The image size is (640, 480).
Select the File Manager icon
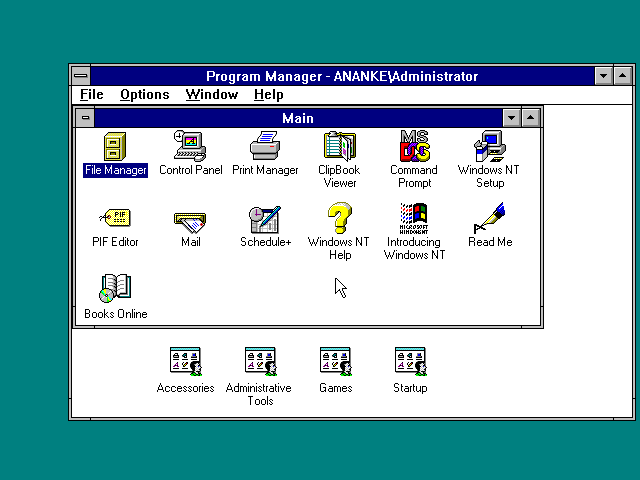click(x=115, y=147)
